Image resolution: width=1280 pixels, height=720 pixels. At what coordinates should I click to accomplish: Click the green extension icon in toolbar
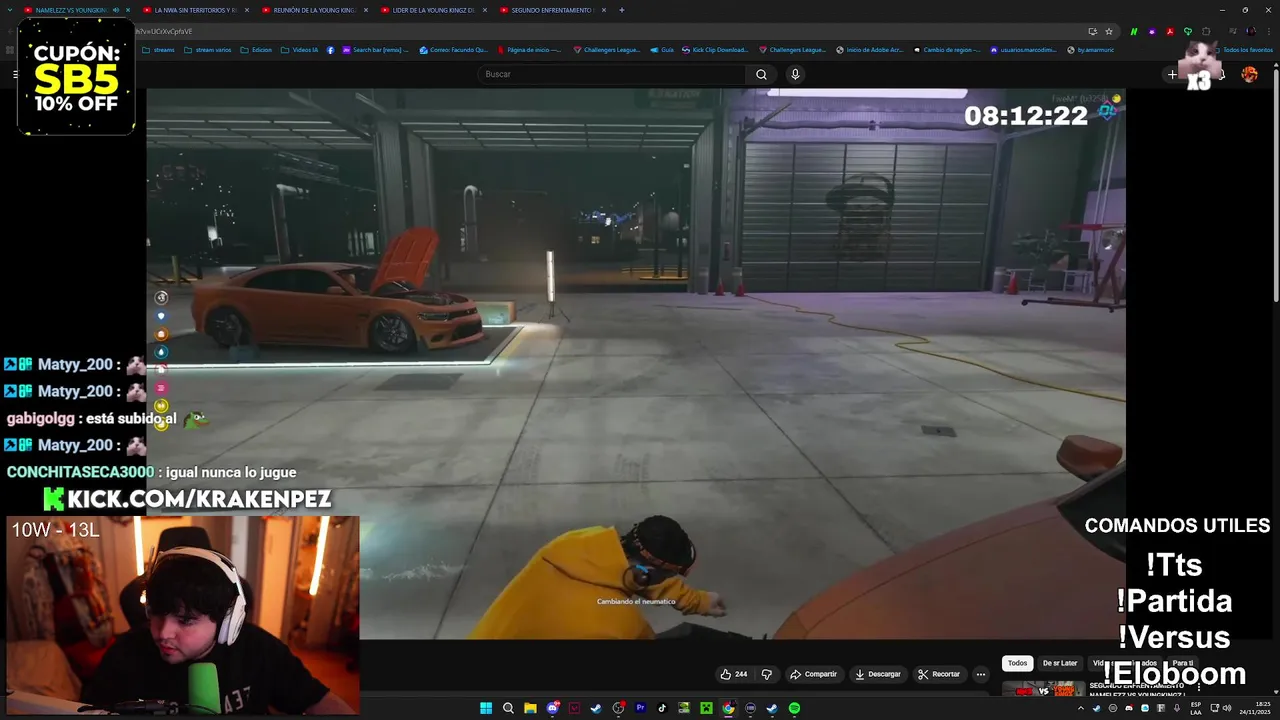tap(1134, 31)
